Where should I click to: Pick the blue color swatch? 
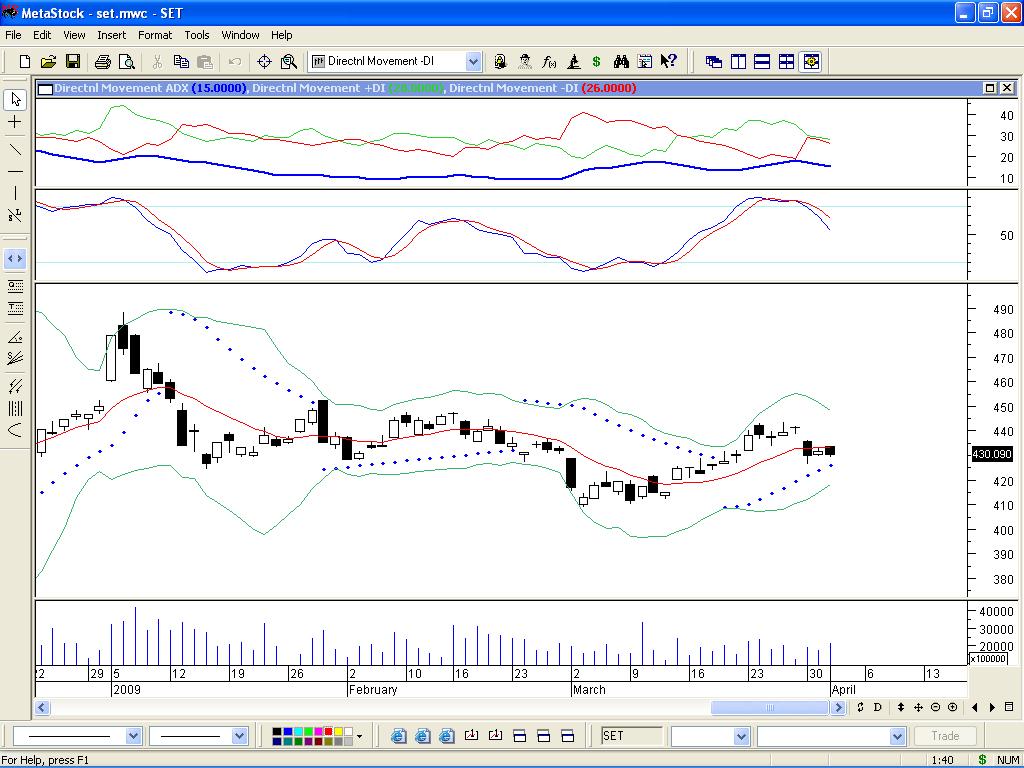pos(287,731)
